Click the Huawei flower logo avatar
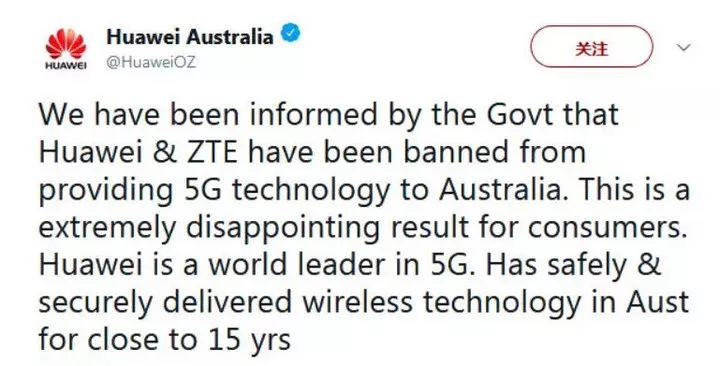Viewport: 720px width, 366px height. pyautogui.click(x=66, y=48)
